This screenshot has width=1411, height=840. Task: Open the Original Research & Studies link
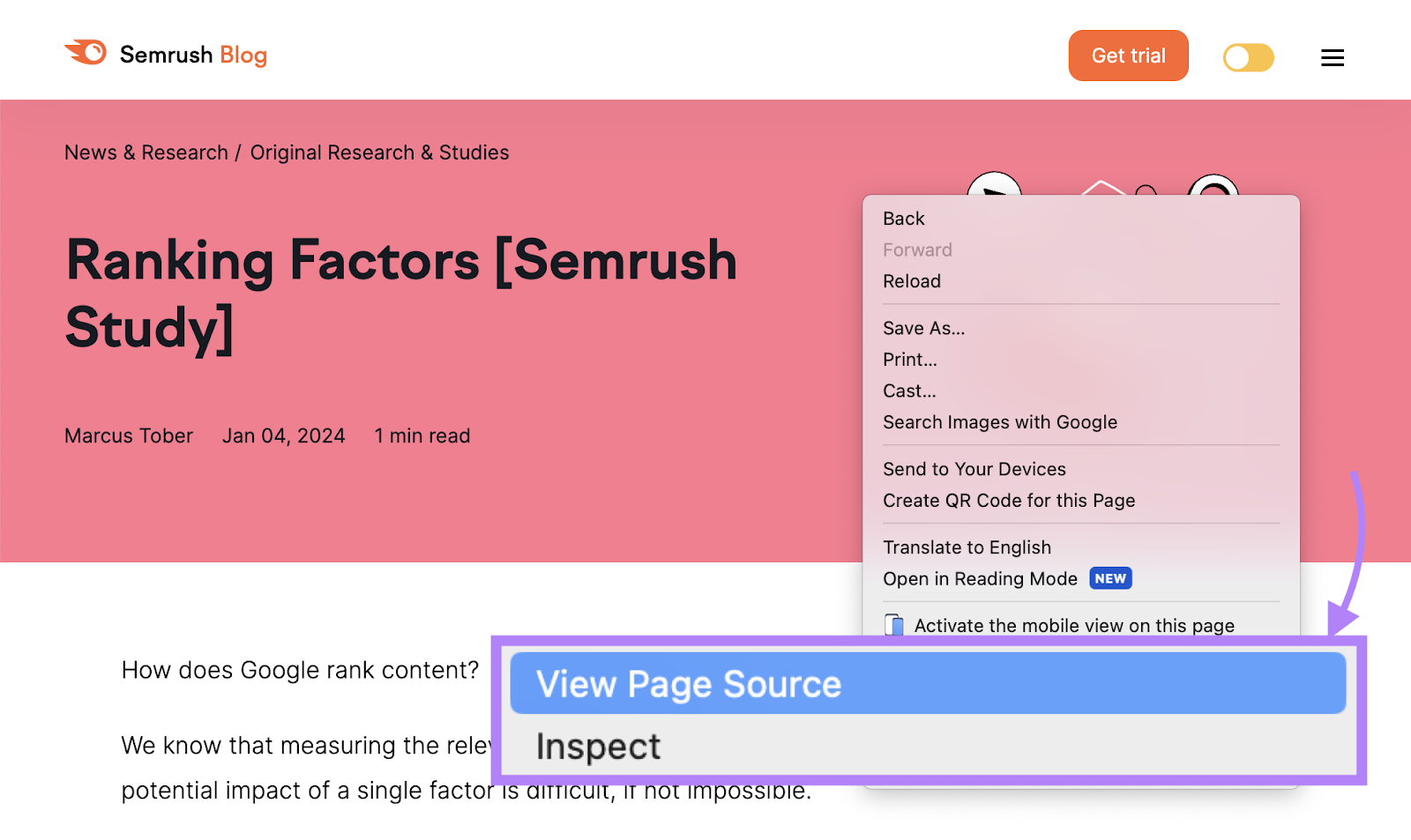pyautogui.click(x=379, y=152)
